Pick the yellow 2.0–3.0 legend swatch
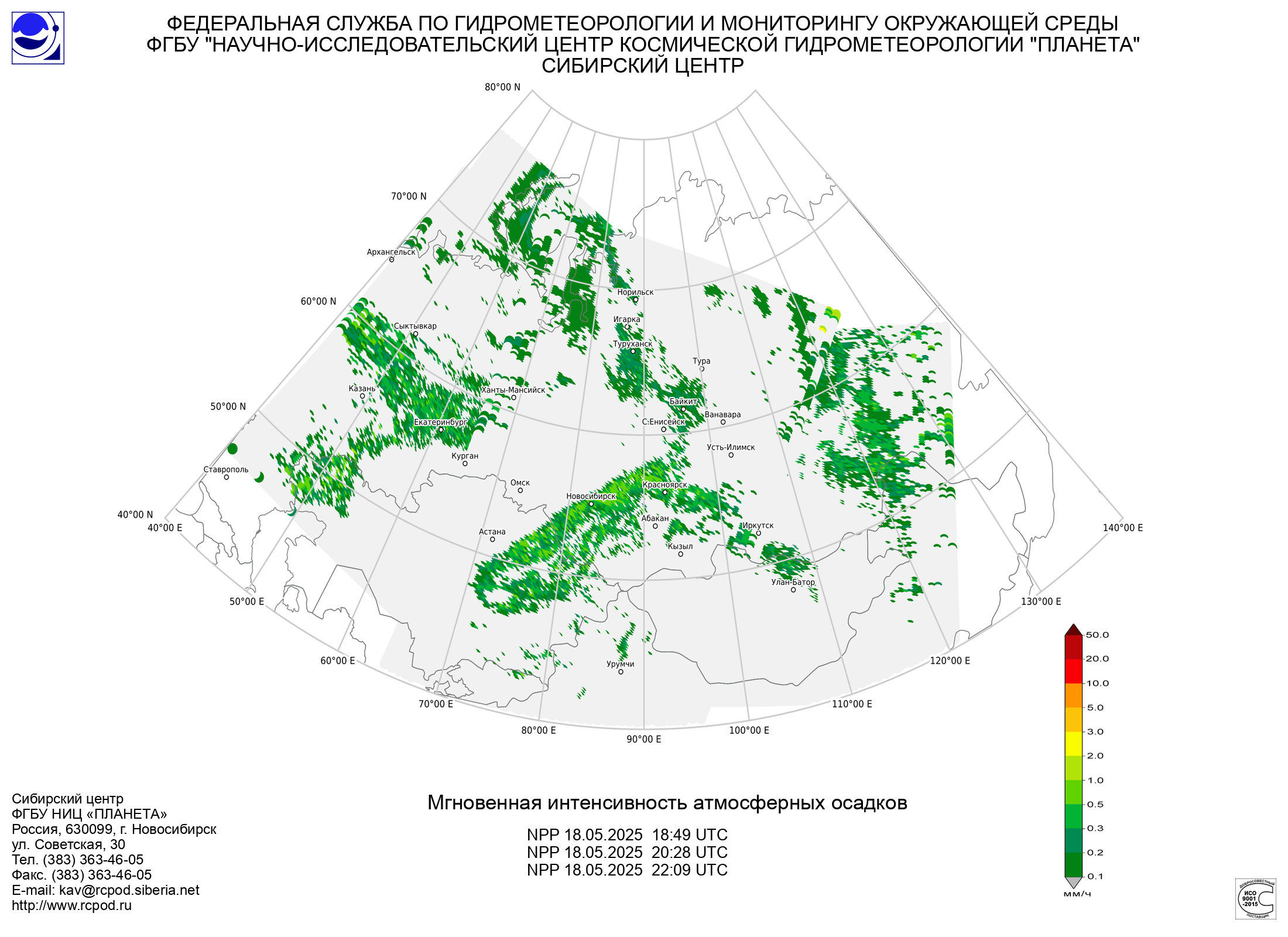The height and width of the screenshot is (937, 1288). point(1073,744)
